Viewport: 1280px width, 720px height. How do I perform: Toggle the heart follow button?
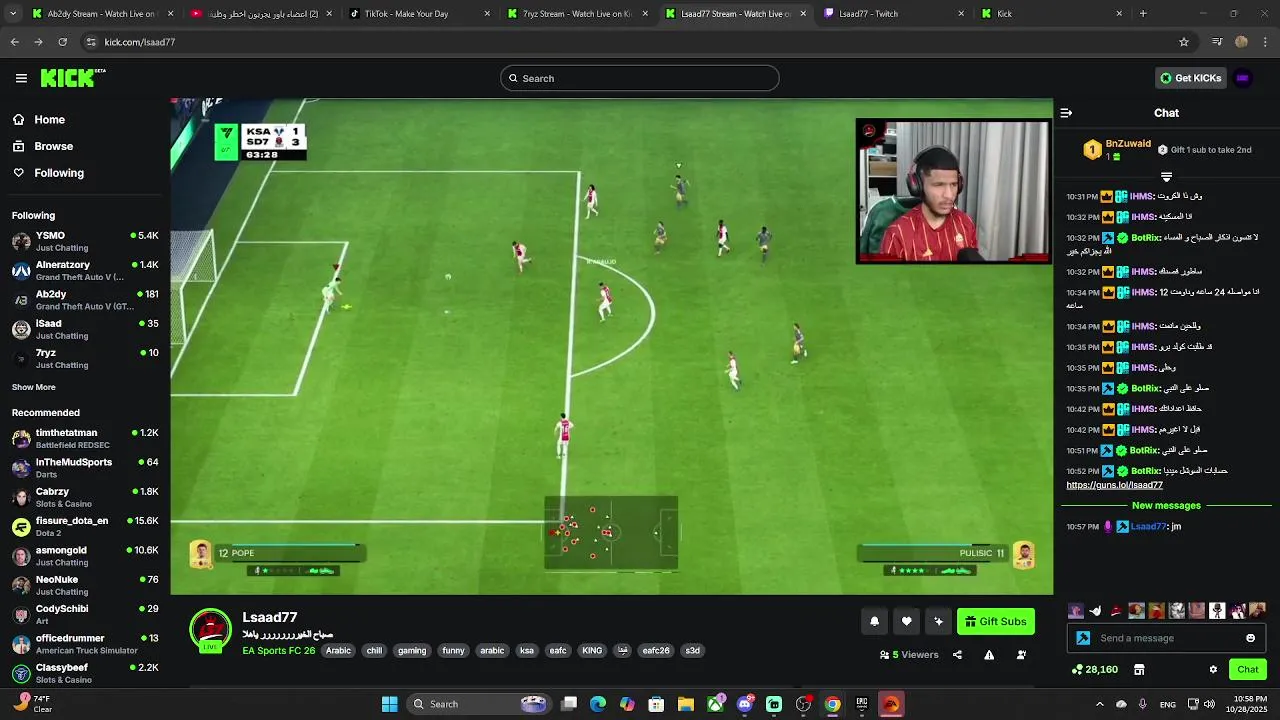tap(906, 622)
